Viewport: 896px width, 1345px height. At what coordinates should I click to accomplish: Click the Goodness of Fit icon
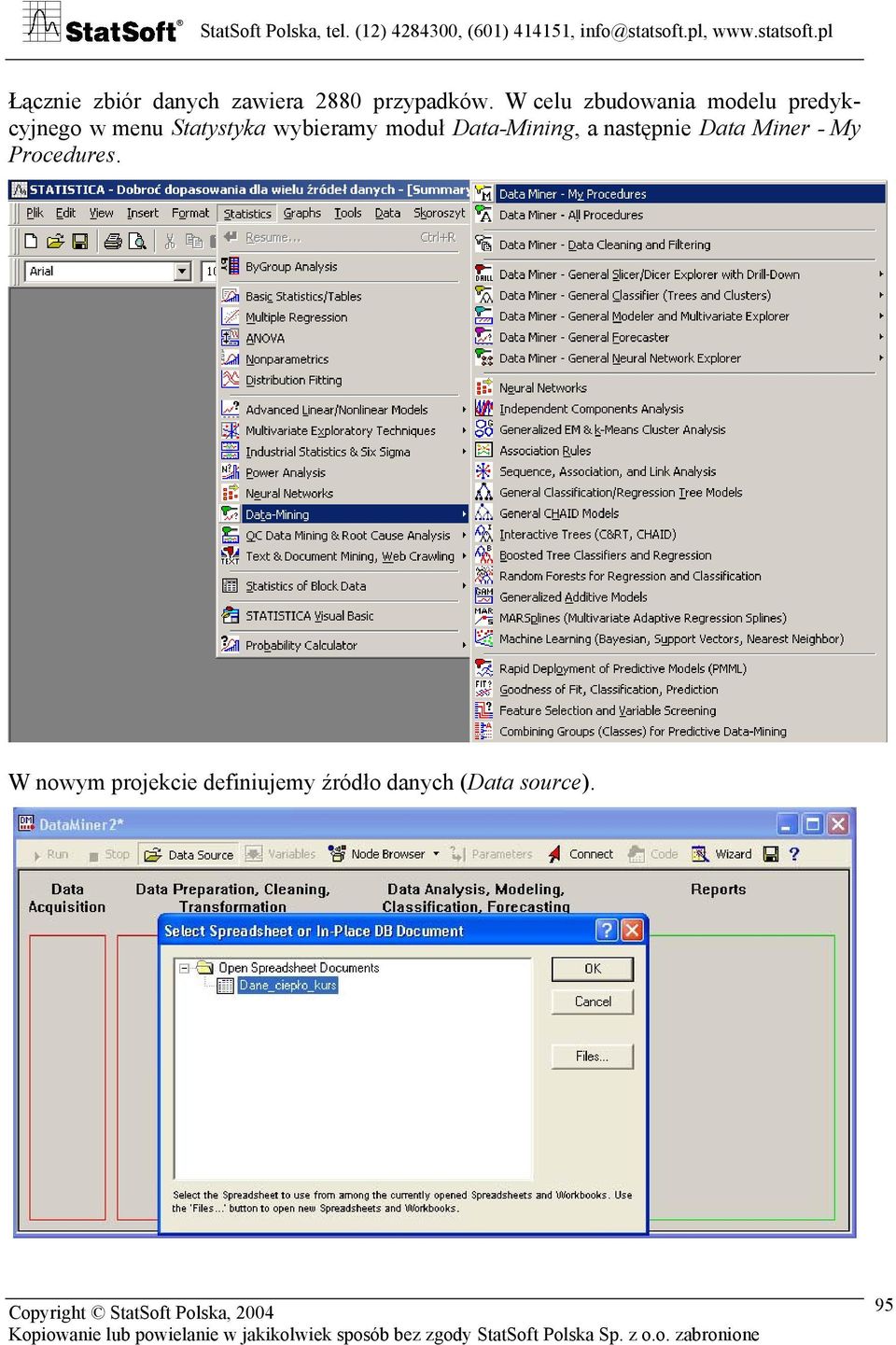[x=483, y=689]
